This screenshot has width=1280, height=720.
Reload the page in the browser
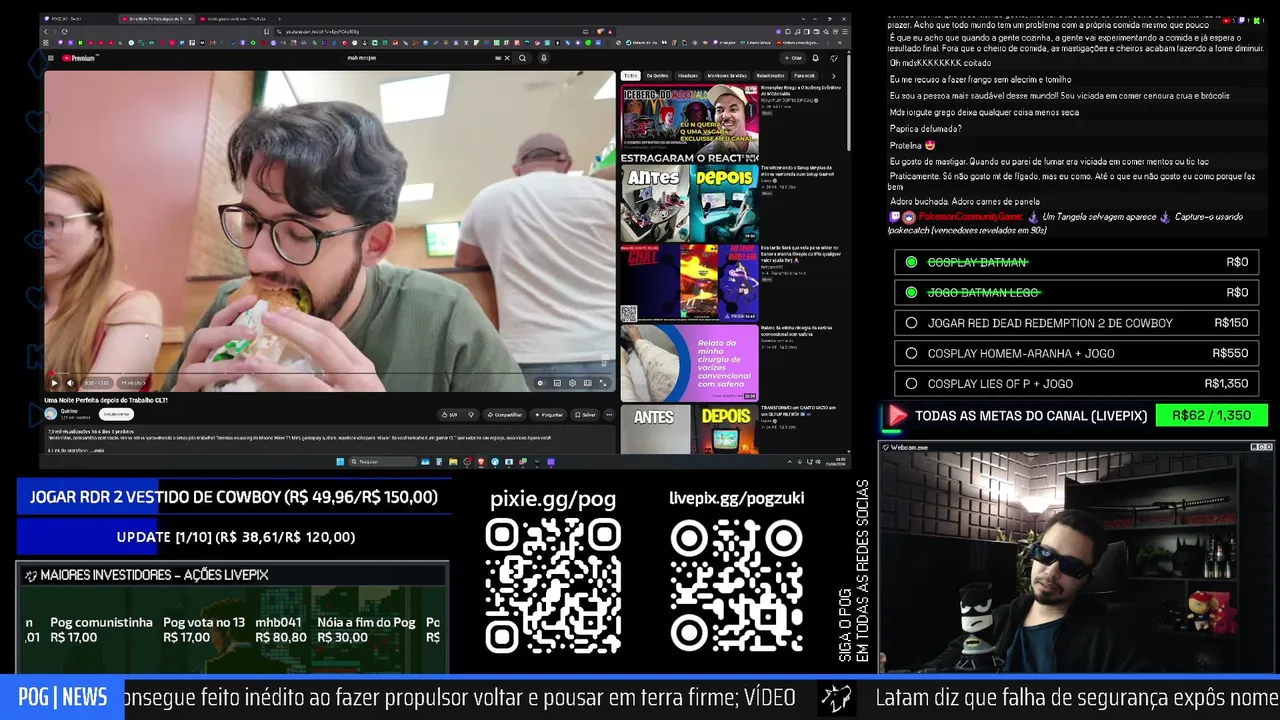(65, 32)
